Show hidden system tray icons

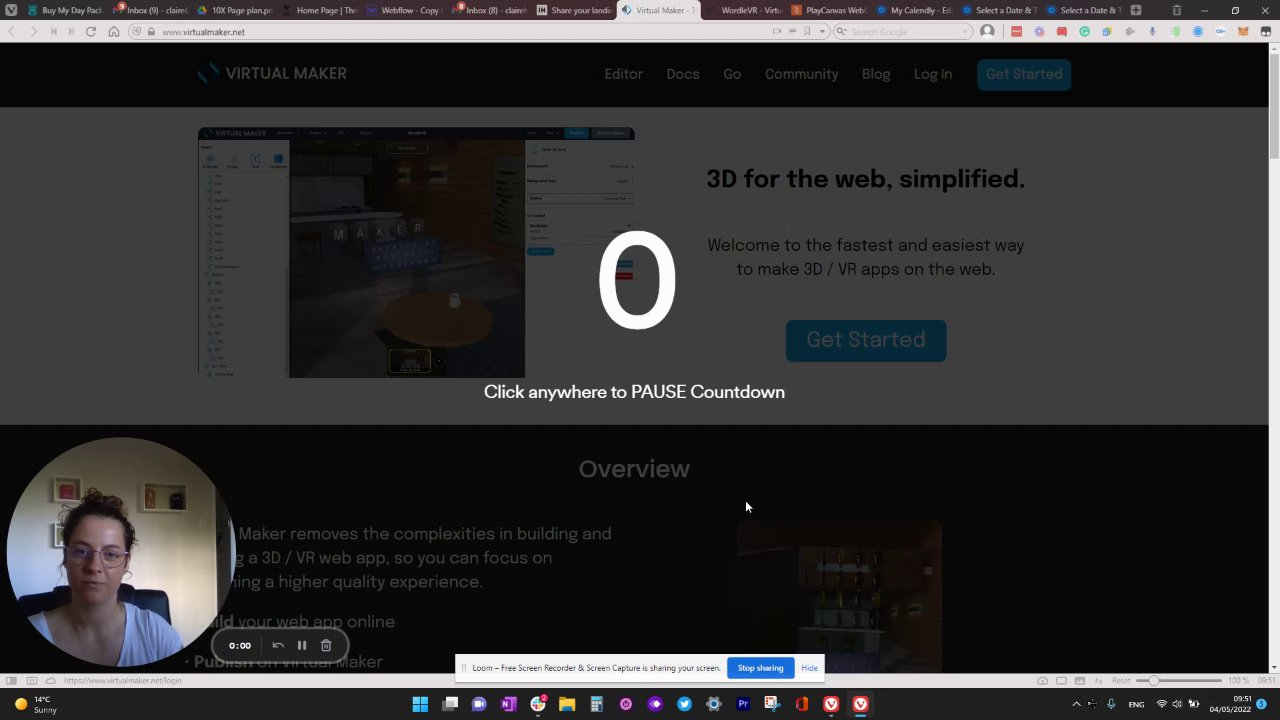click(1076, 704)
